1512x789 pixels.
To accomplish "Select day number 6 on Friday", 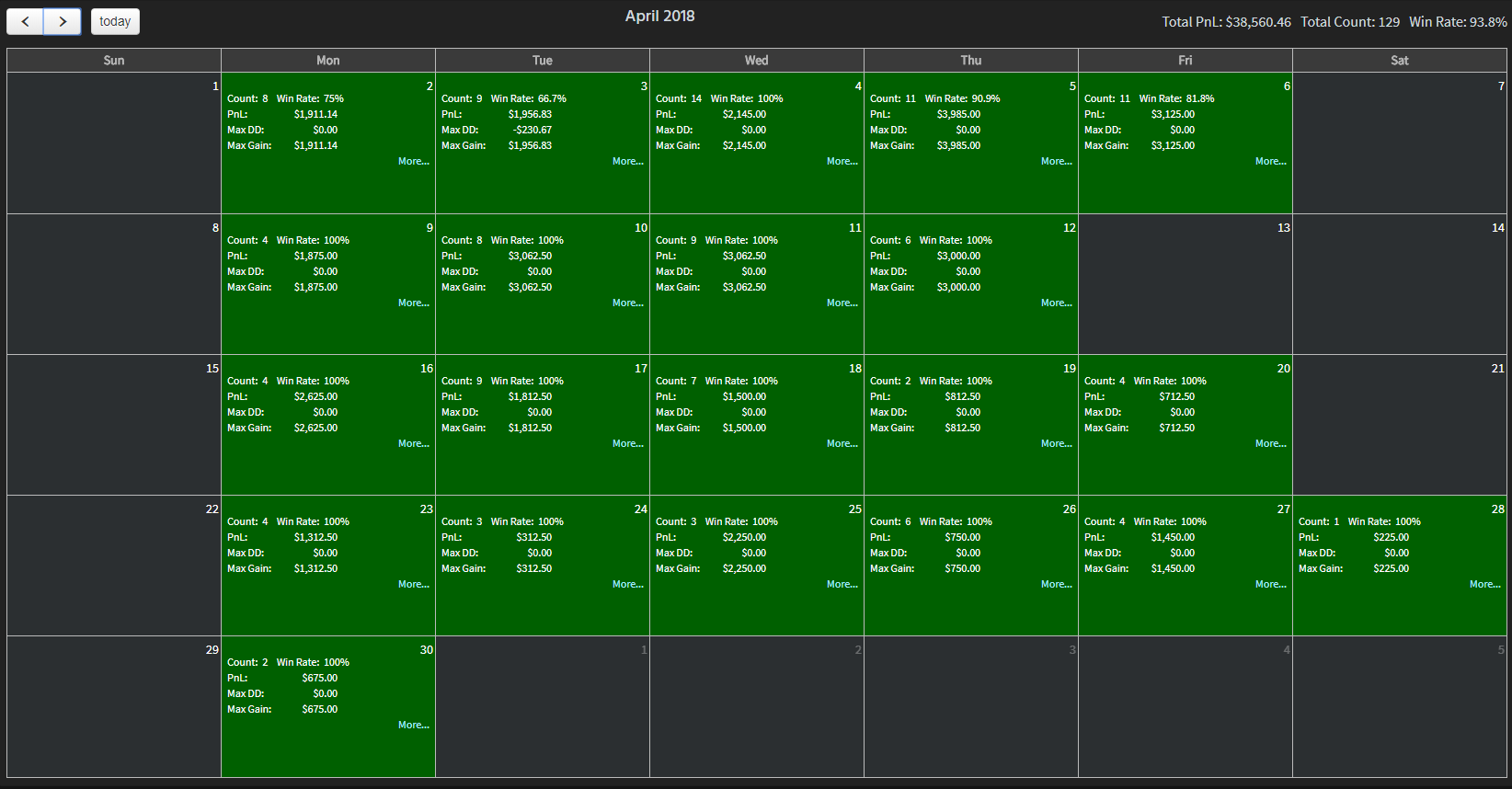I will (x=1287, y=86).
